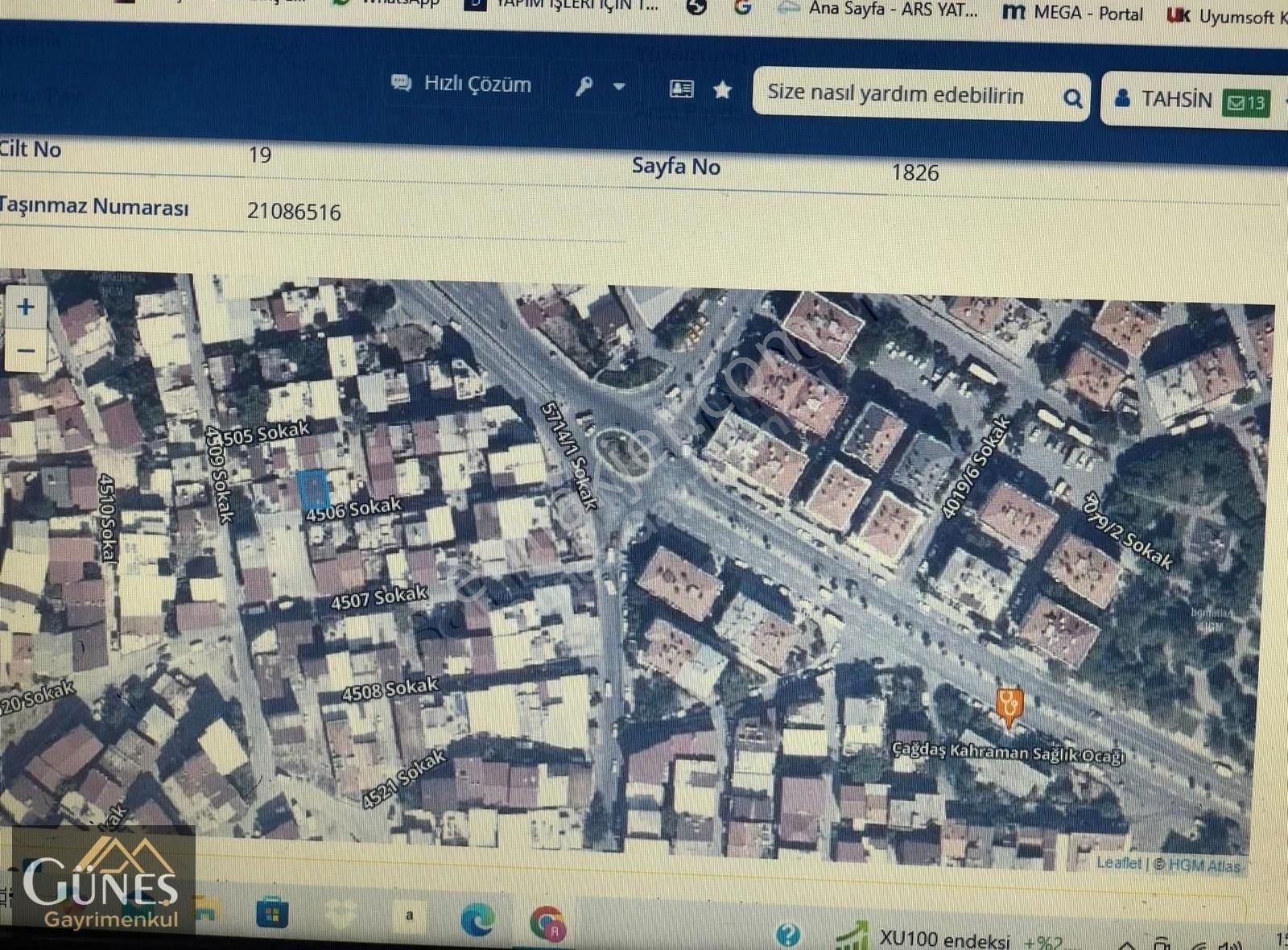Open Uyumsoft bookmark
Screen dimensions: 1288x950
click(x=1227, y=16)
